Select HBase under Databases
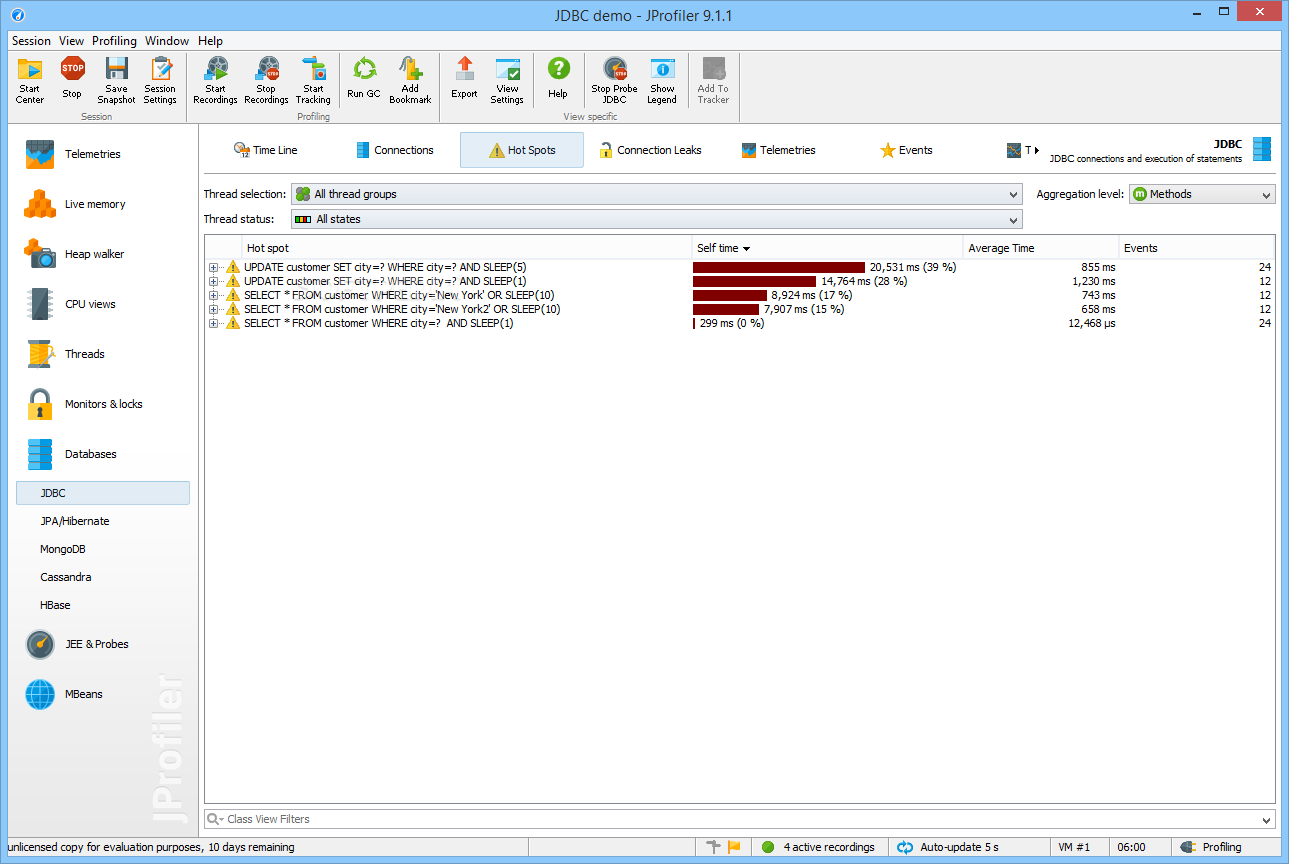The image size is (1289, 864). tap(55, 605)
